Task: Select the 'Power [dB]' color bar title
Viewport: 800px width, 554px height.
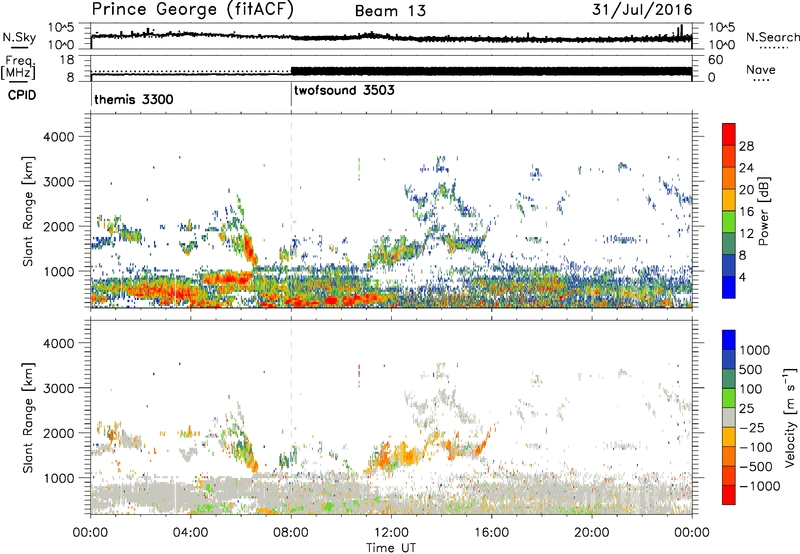Action: [x=763, y=211]
